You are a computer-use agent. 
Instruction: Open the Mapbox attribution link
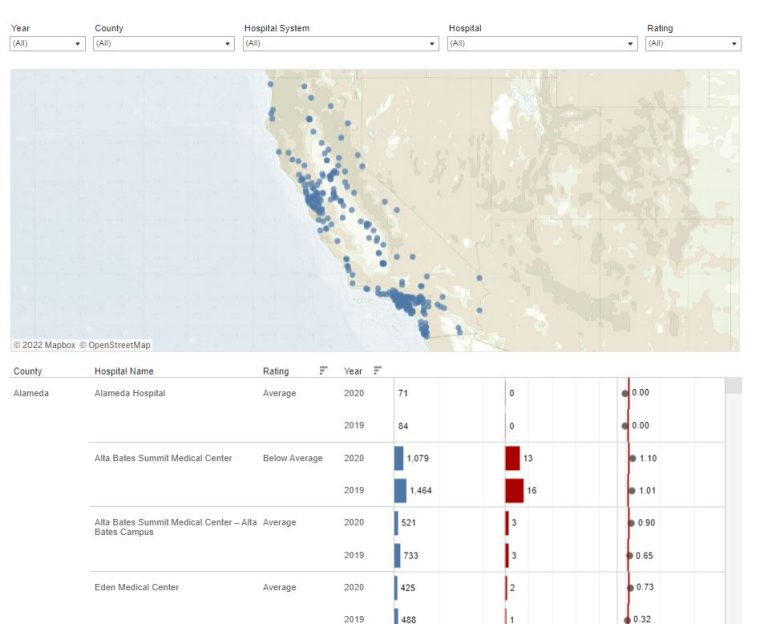click(44, 345)
